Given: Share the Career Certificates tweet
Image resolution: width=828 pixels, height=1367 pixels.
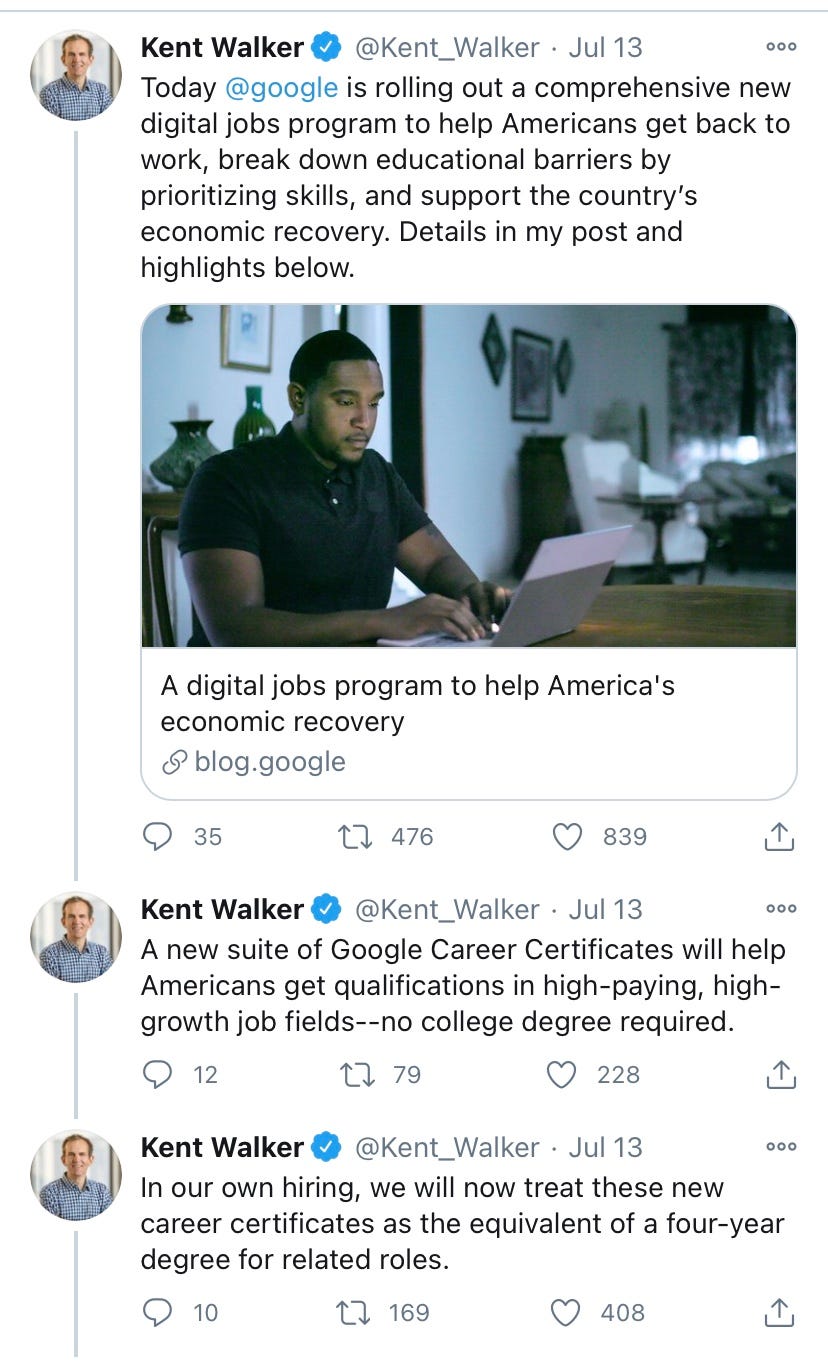Looking at the screenshot, I should [x=779, y=1075].
